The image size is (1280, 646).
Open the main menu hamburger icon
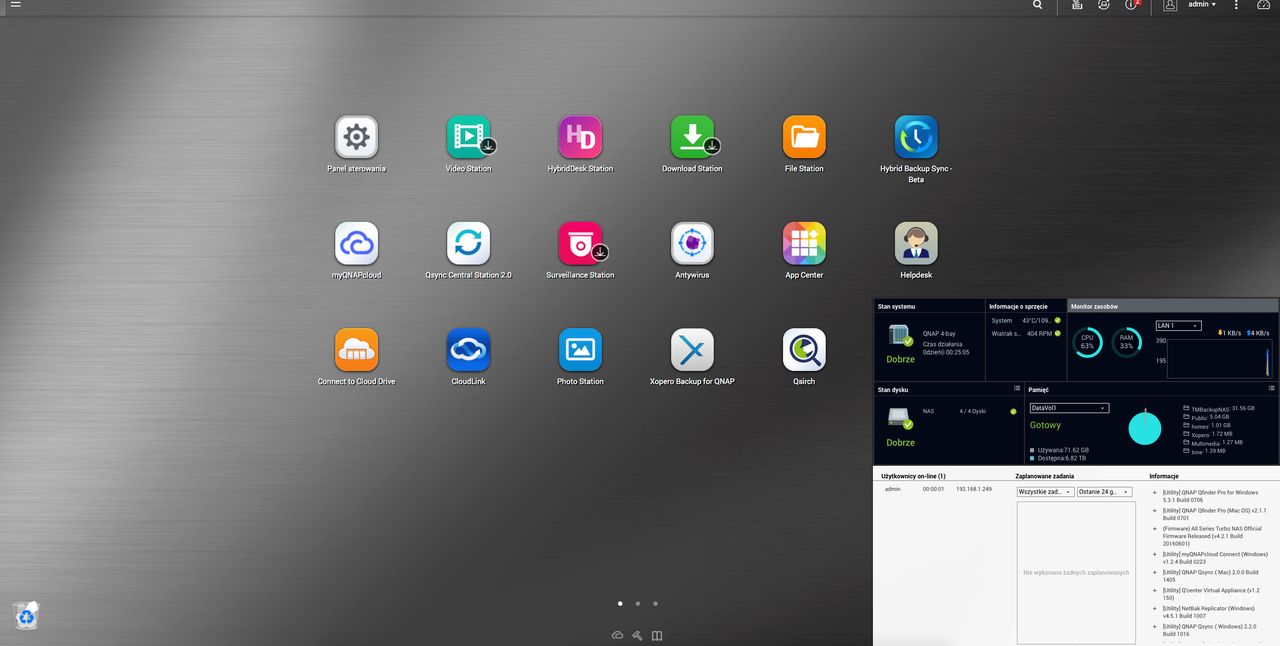pyautogui.click(x=15, y=5)
